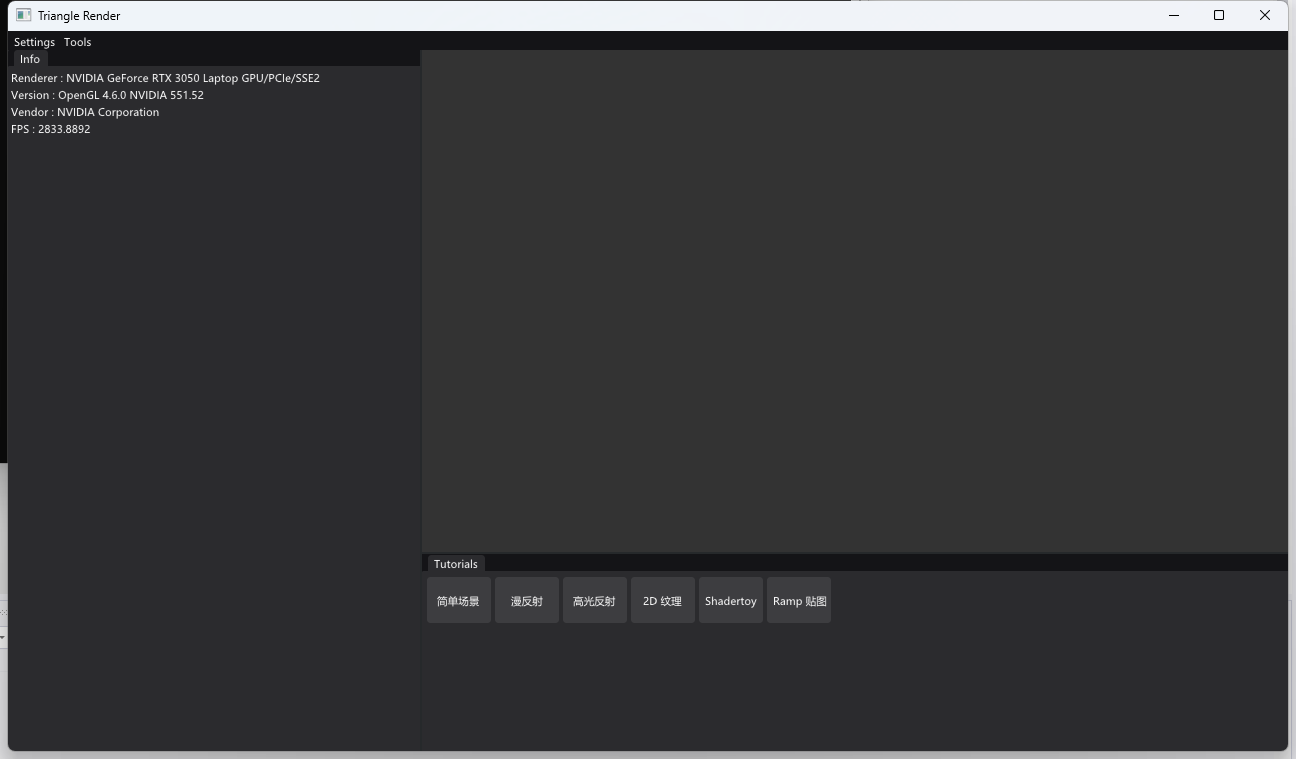The image size is (1296, 759).
Task: Open the Shadertoy tutorial
Action: click(731, 600)
